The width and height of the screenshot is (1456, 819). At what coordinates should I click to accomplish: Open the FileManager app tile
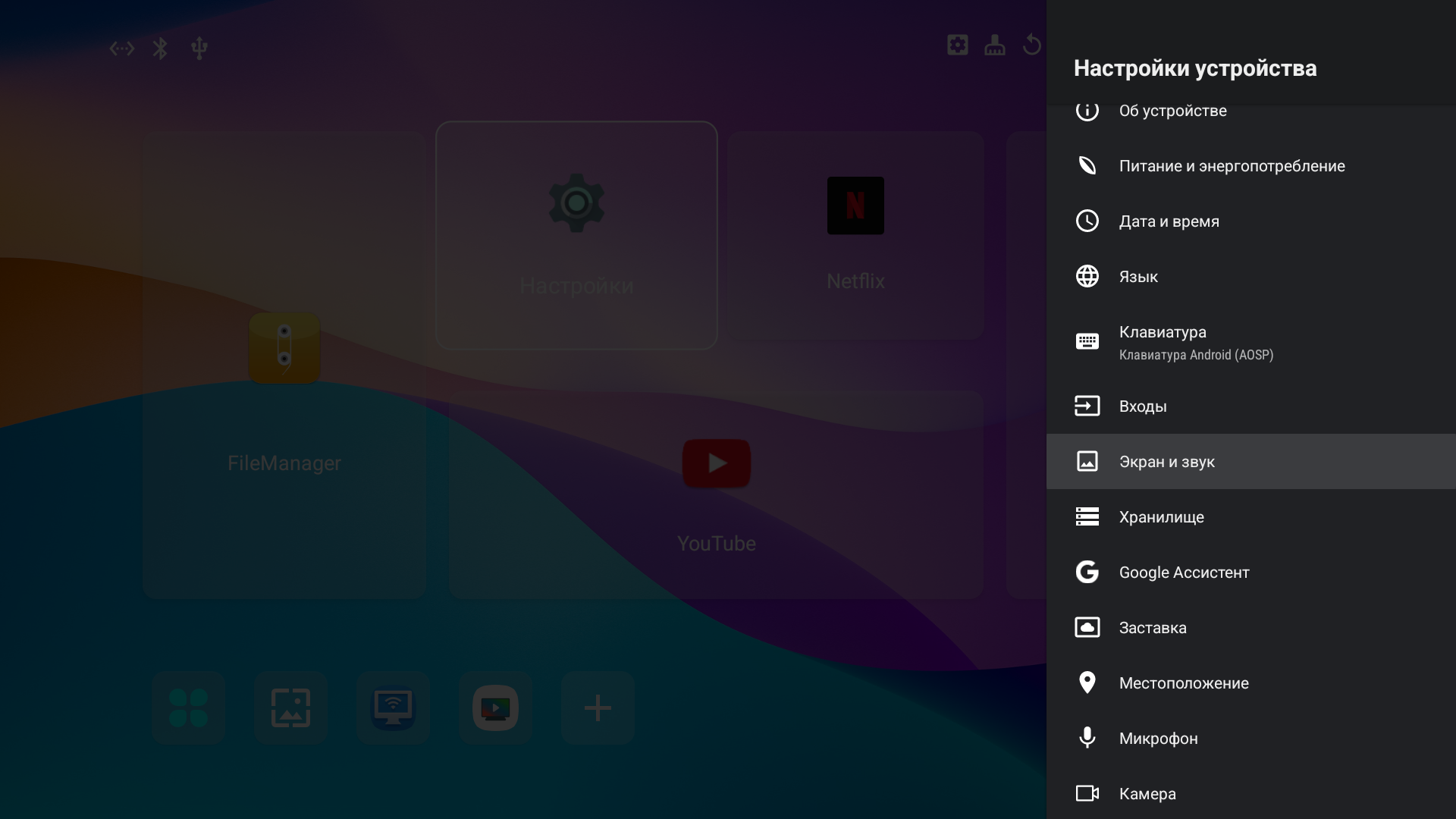284,366
